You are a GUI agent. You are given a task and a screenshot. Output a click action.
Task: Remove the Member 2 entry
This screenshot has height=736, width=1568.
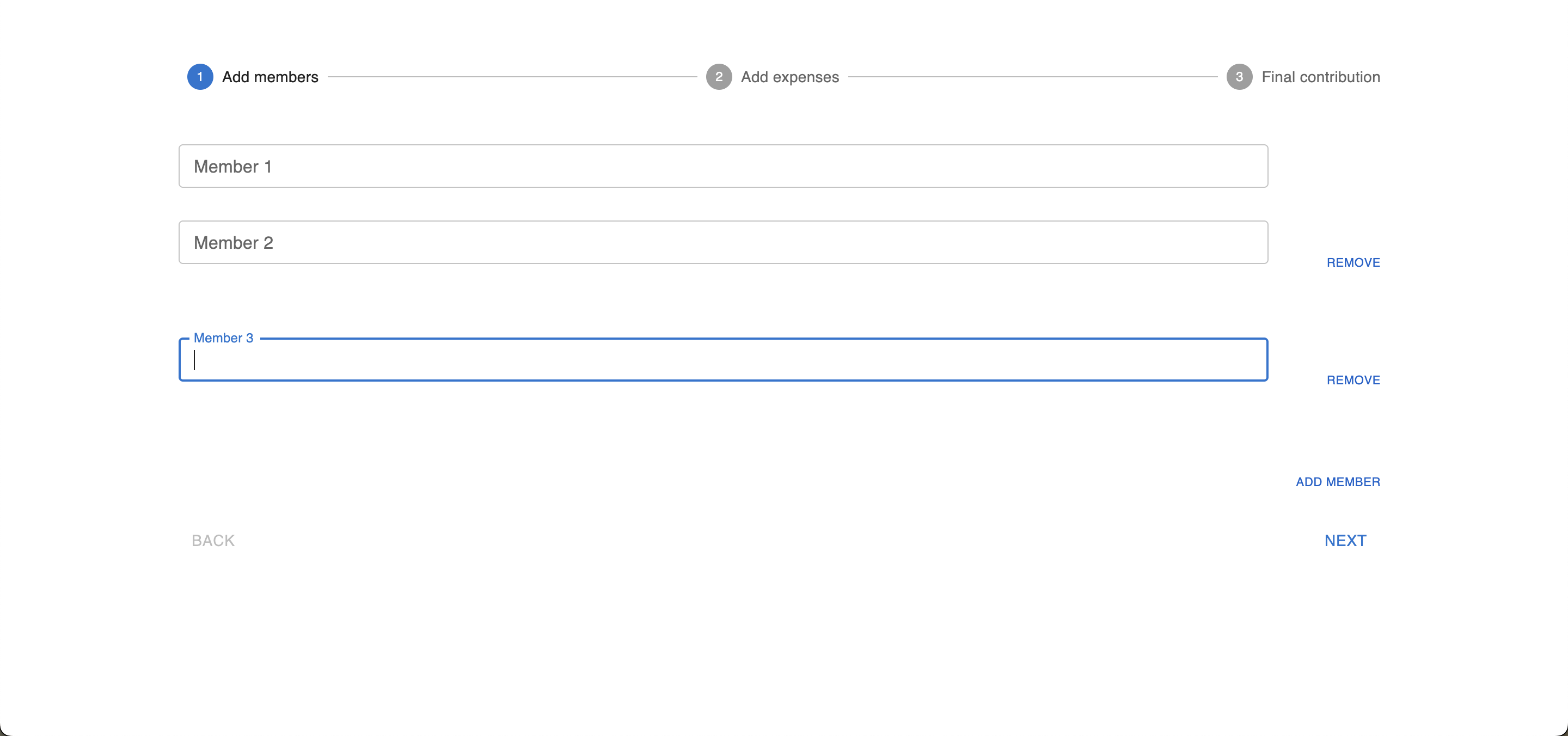pos(1353,262)
